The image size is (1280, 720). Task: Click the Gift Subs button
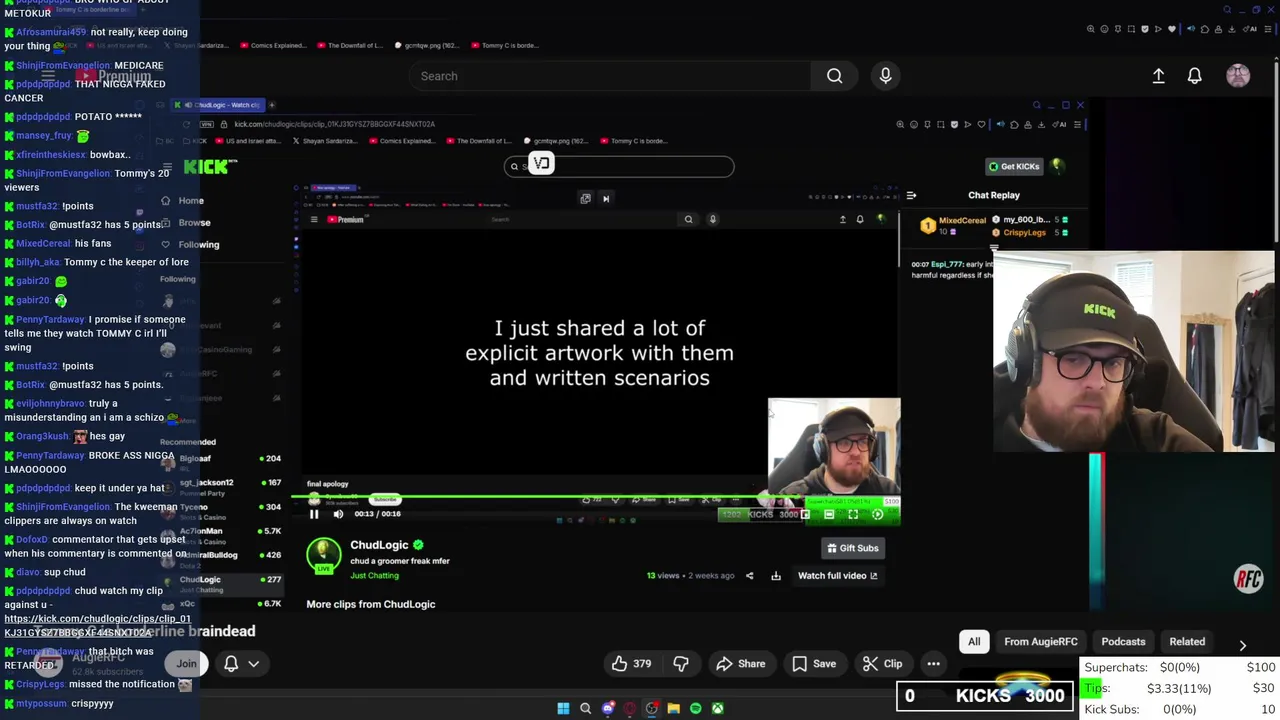coord(852,548)
